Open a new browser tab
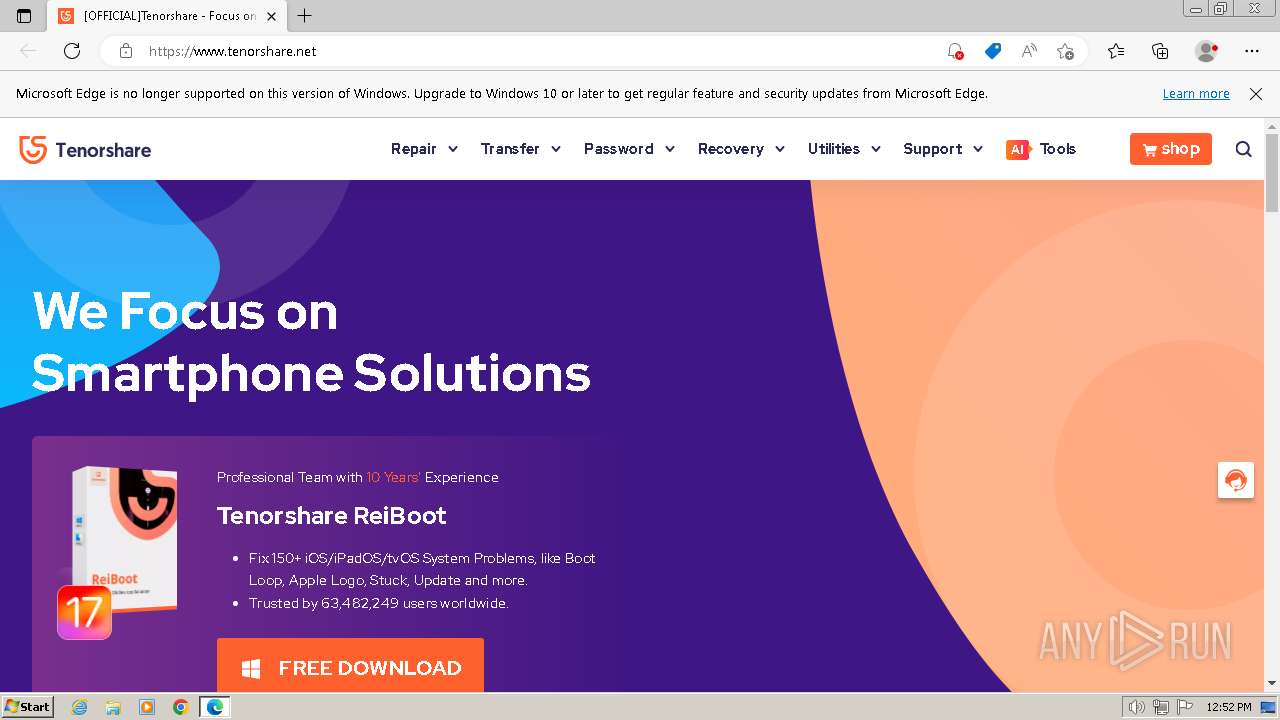Image resolution: width=1280 pixels, height=720 pixels. [x=305, y=16]
